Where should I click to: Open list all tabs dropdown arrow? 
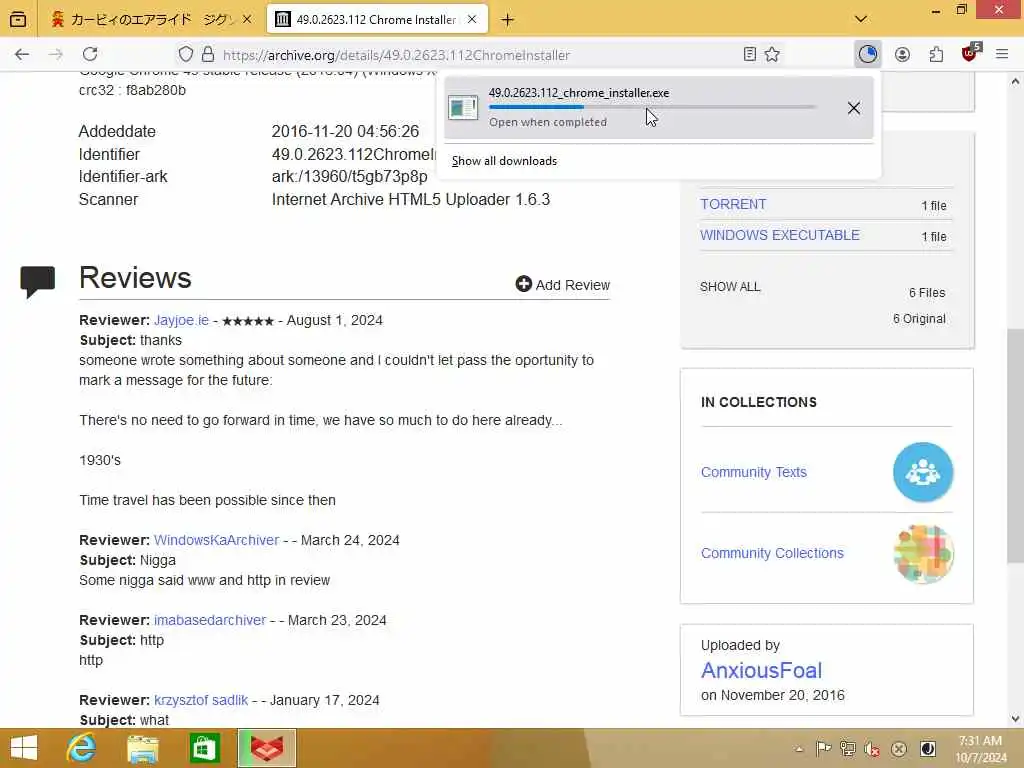(861, 19)
